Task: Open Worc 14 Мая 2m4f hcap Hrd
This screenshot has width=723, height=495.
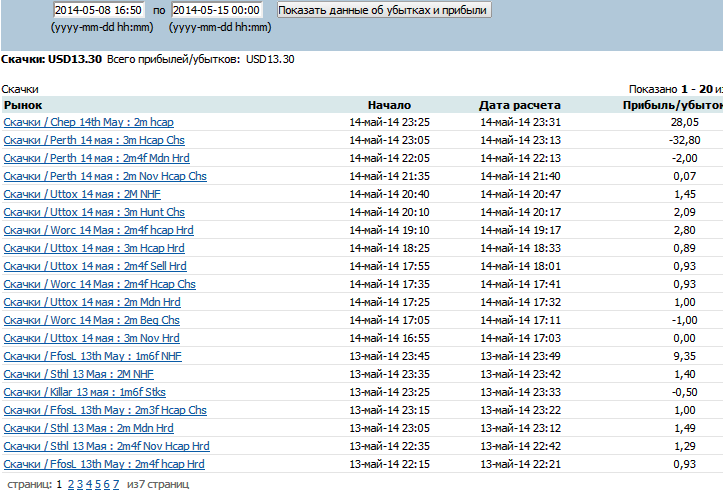Action: [x=98, y=230]
